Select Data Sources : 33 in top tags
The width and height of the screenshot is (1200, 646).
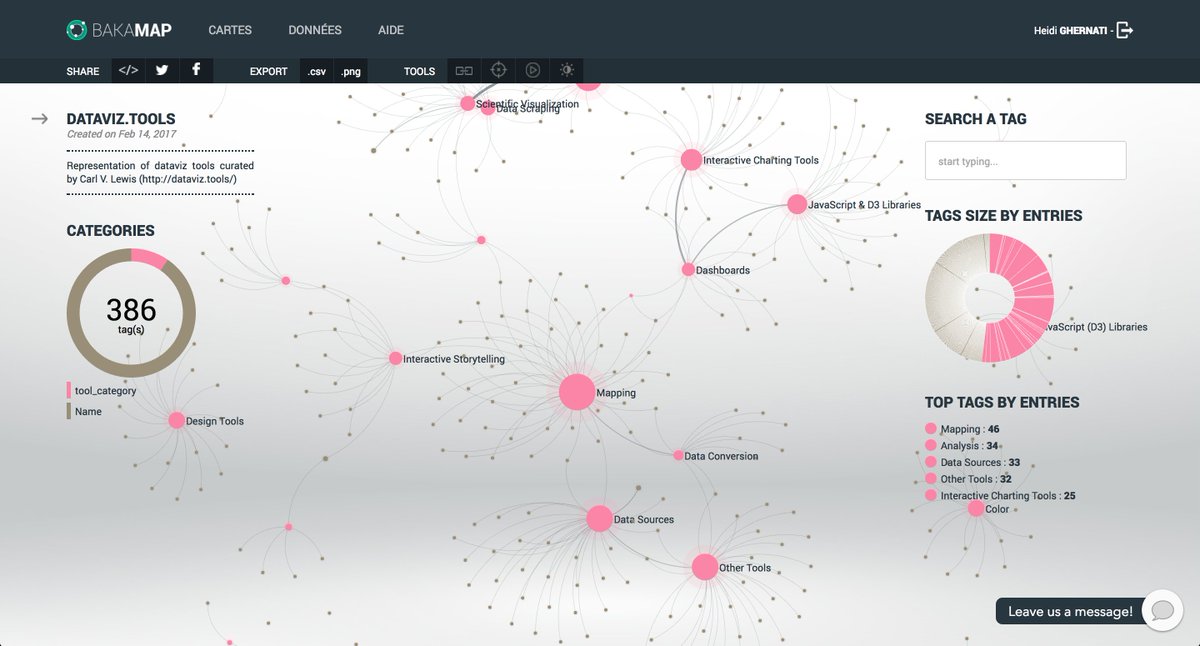[973, 463]
